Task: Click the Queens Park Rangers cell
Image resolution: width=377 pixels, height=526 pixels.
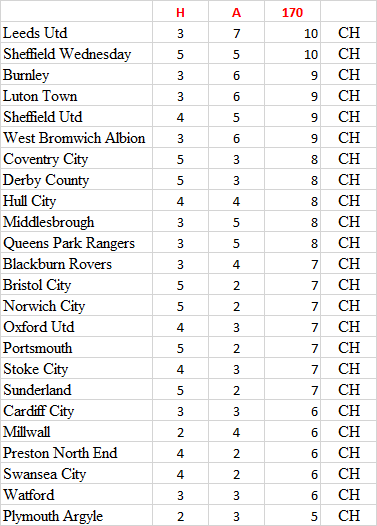Action: click(77, 243)
